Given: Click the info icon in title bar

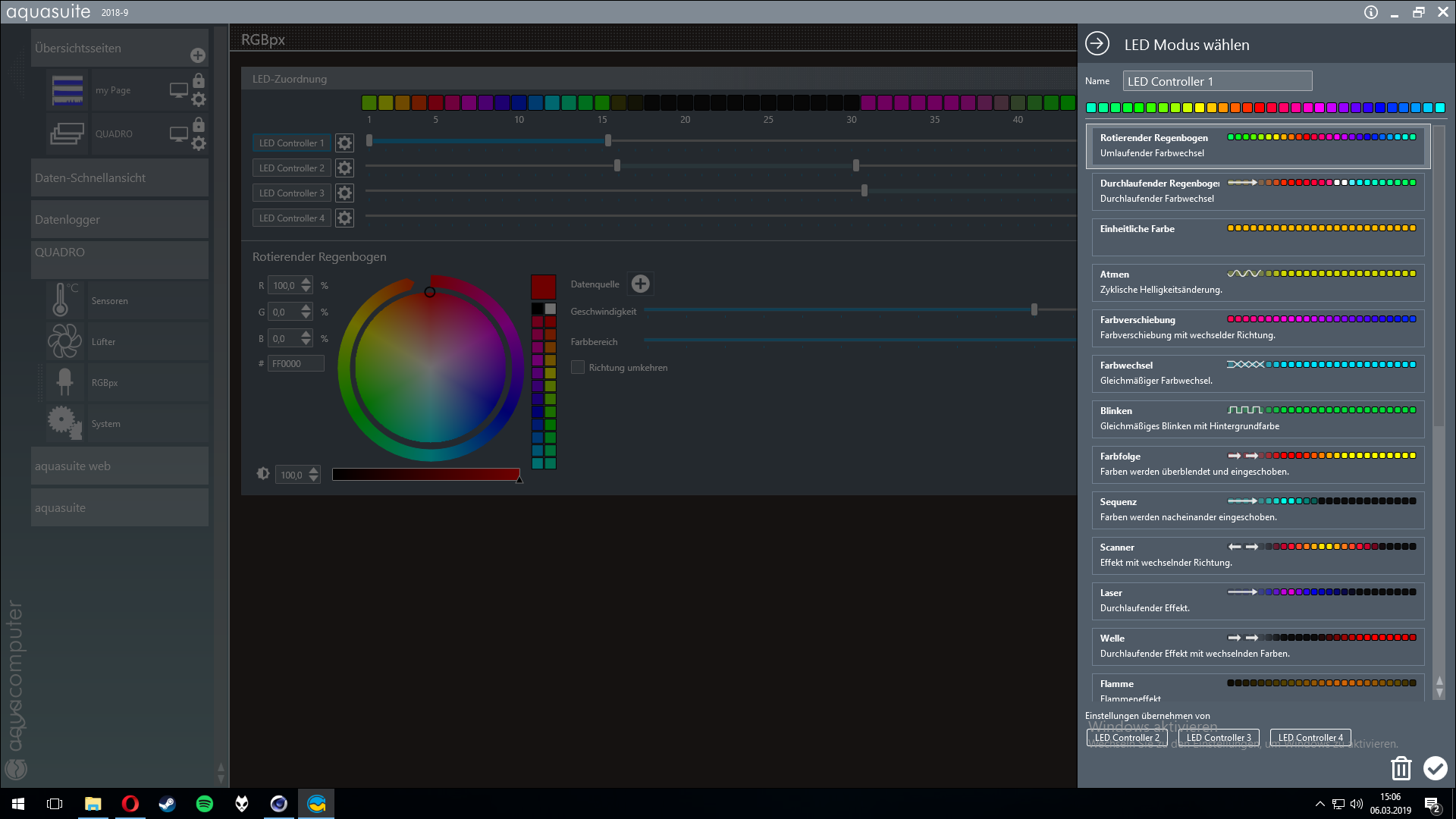Looking at the screenshot, I should click(1370, 12).
